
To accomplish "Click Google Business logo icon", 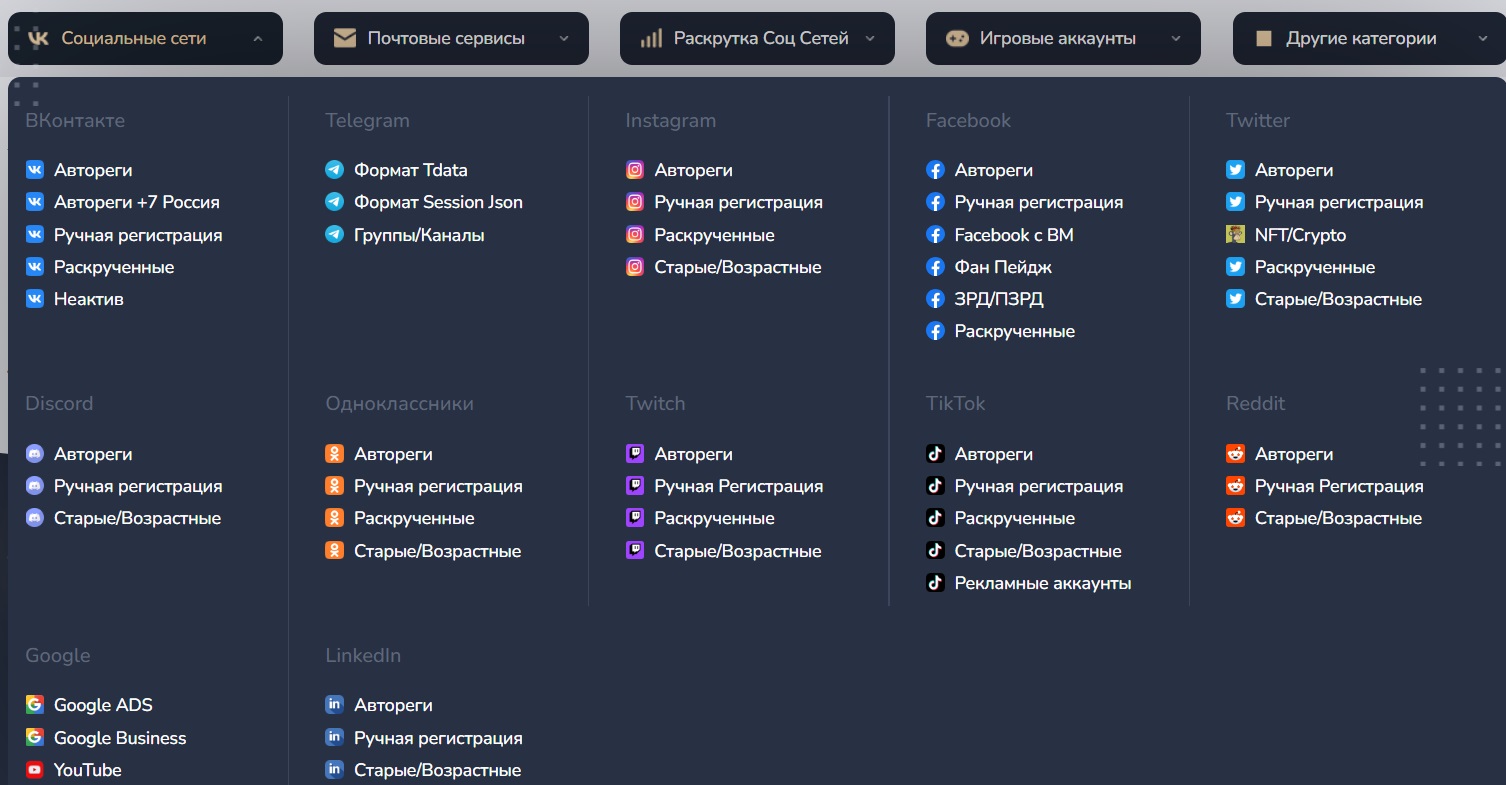I will tap(35, 738).
